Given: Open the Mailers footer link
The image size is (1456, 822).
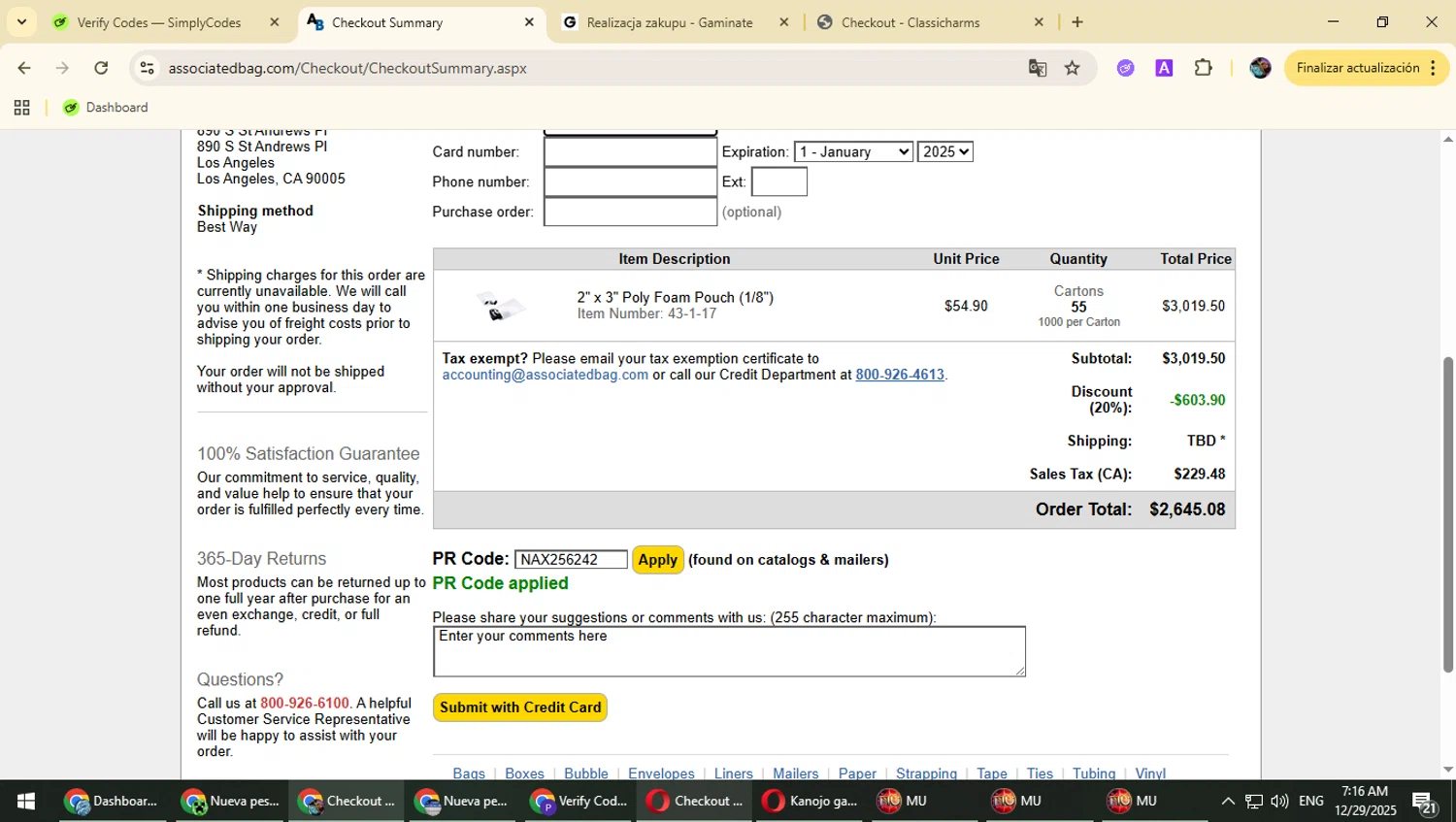Looking at the screenshot, I should click(796, 773).
